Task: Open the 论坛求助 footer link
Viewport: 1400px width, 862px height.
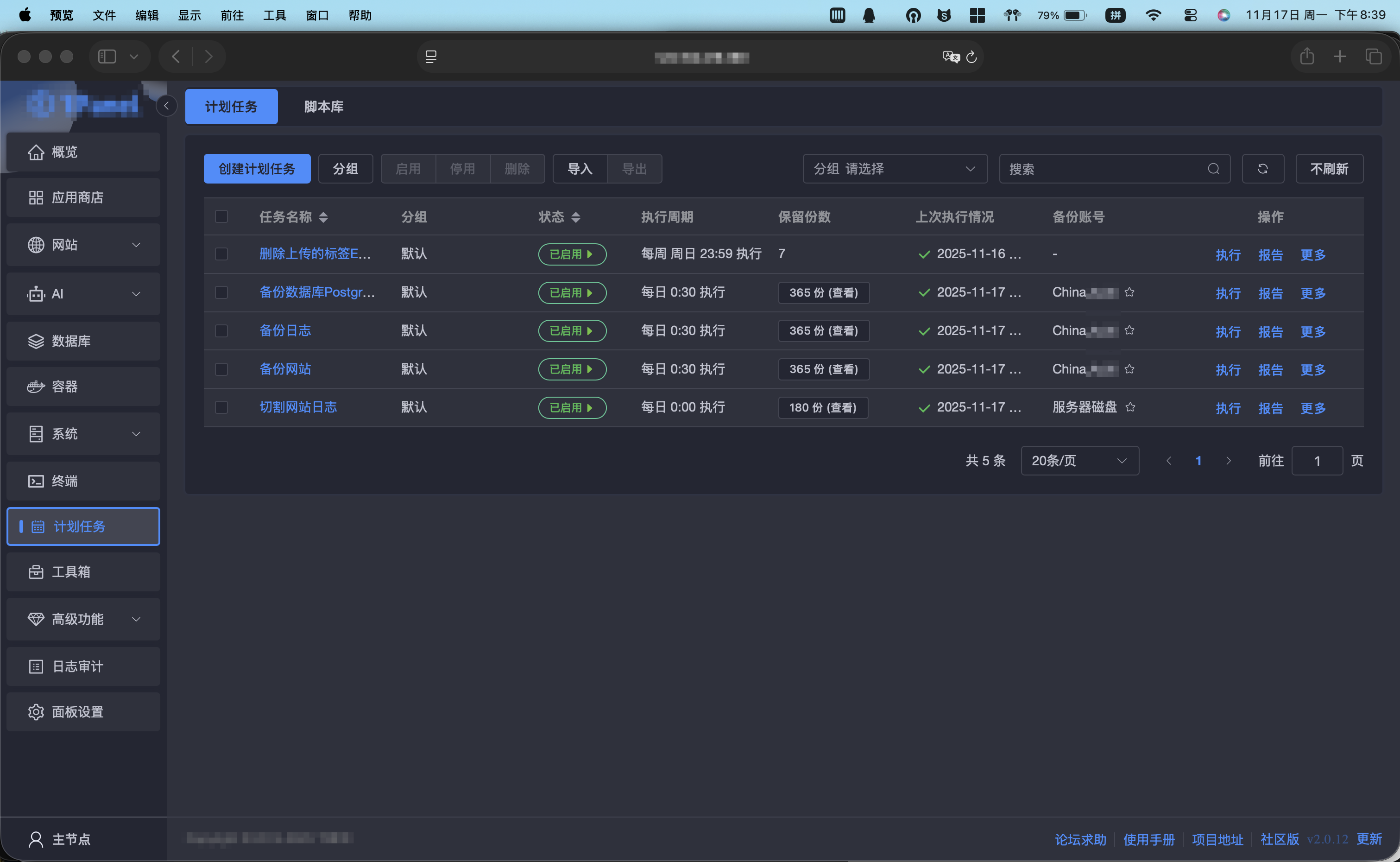Action: click(x=1080, y=839)
